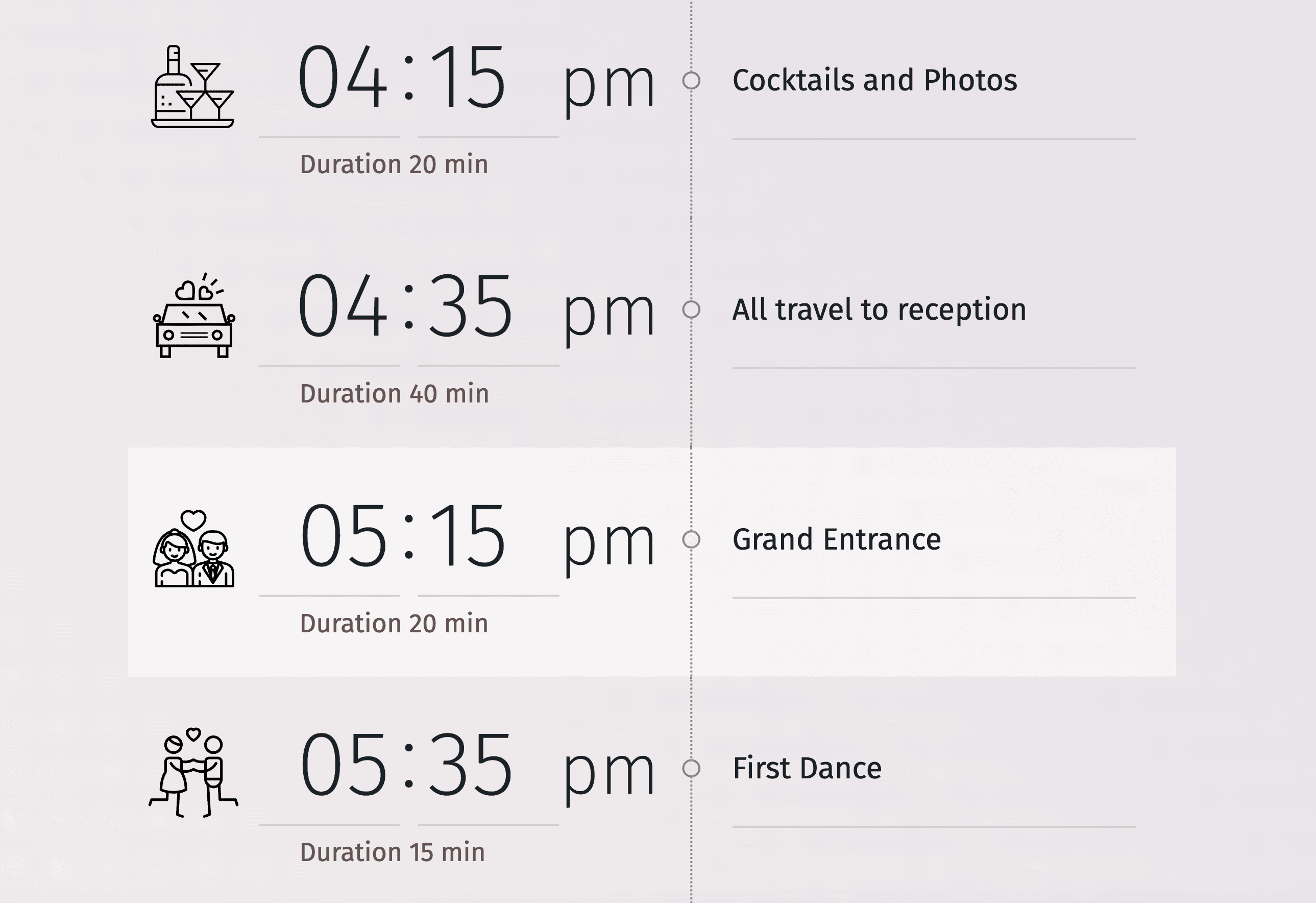Click the timeline marker at 04:35 pm
This screenshot has height=903, width=1316.
[693, 307]
